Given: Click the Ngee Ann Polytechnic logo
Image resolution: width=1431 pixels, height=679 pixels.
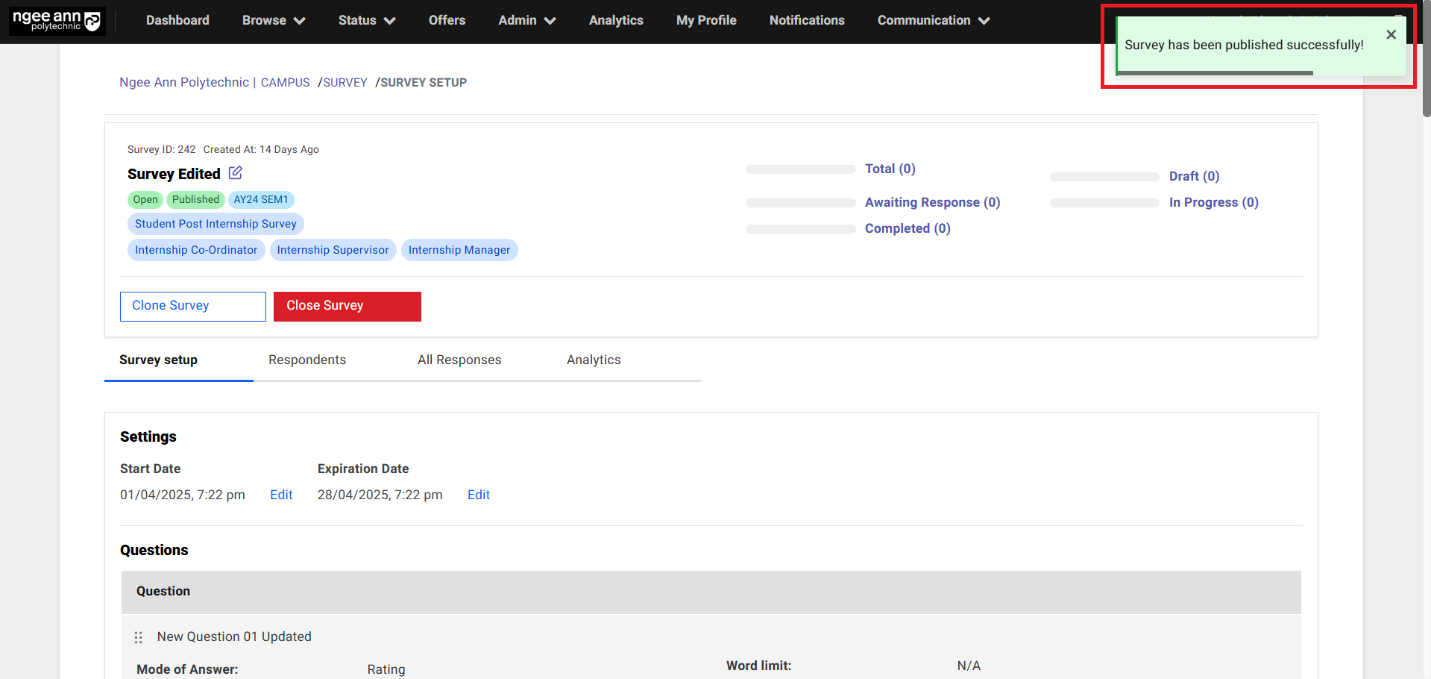Looking at the screenshot, I should pyautogui.click(x=57, y=21).
